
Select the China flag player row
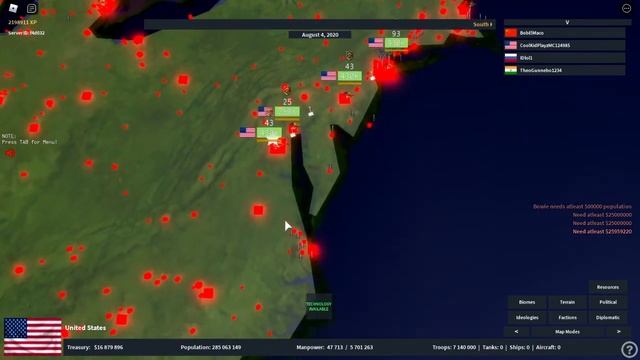(565, 33)
